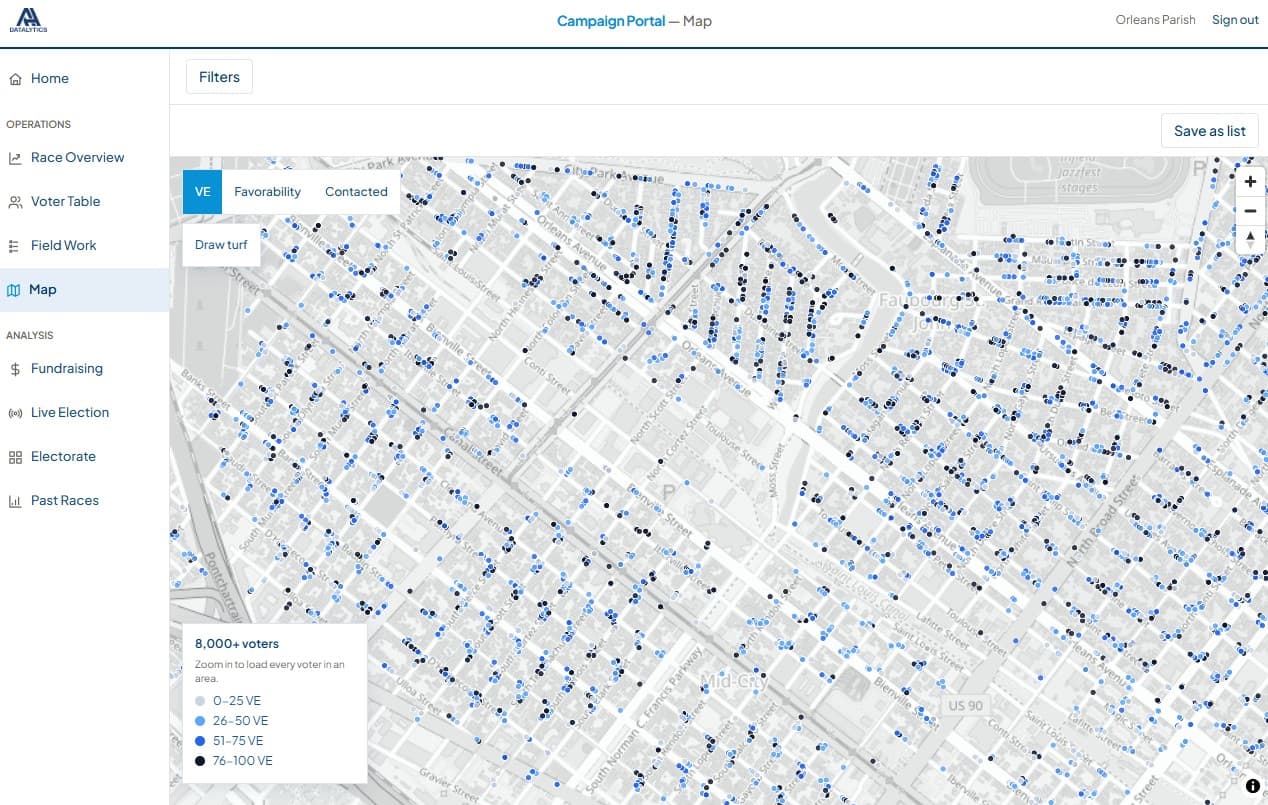Click the Datalytics logo
Screen dimensions: 1268x805
[x=28, y=20]
